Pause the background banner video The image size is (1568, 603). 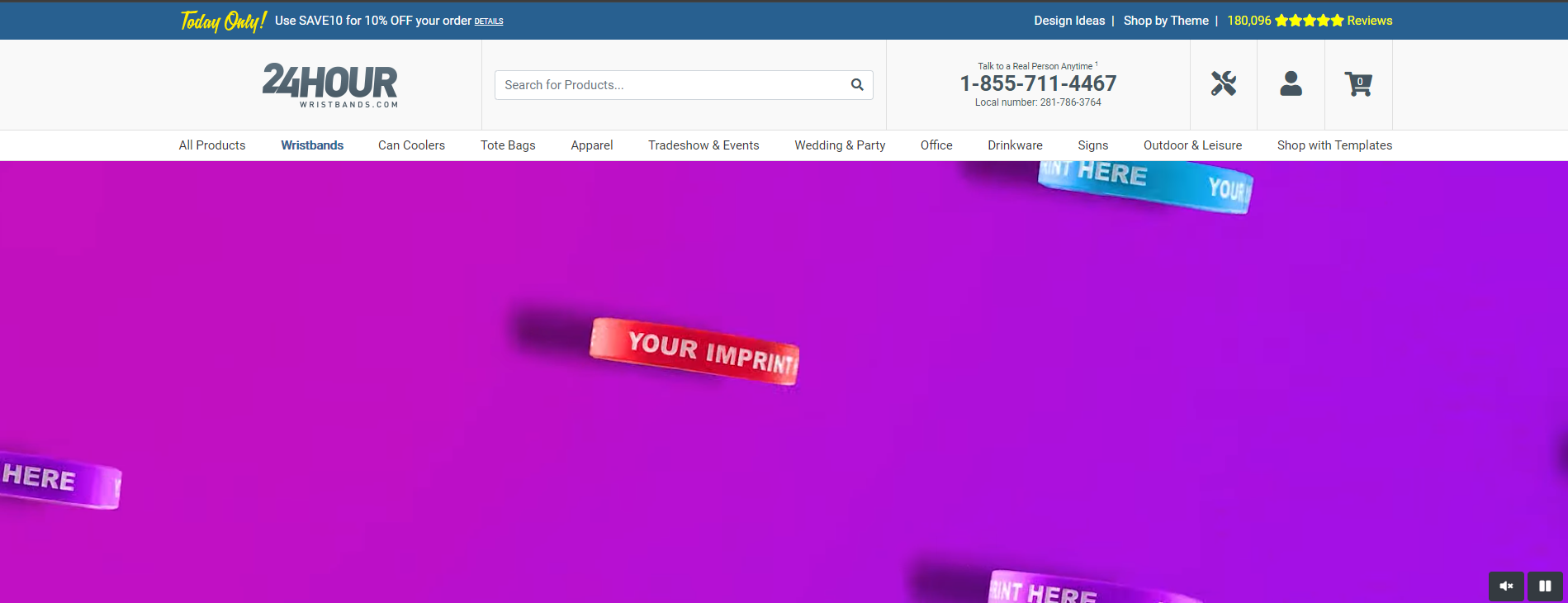pyautogui.click(x=1545, y=586)
